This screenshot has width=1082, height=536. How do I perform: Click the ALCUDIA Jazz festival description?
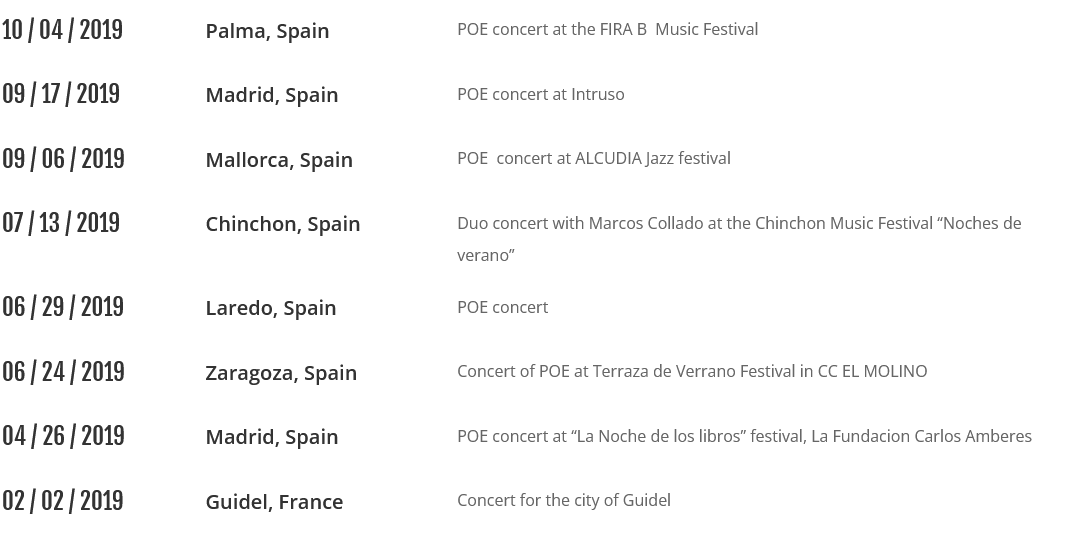tap(593, 158)
